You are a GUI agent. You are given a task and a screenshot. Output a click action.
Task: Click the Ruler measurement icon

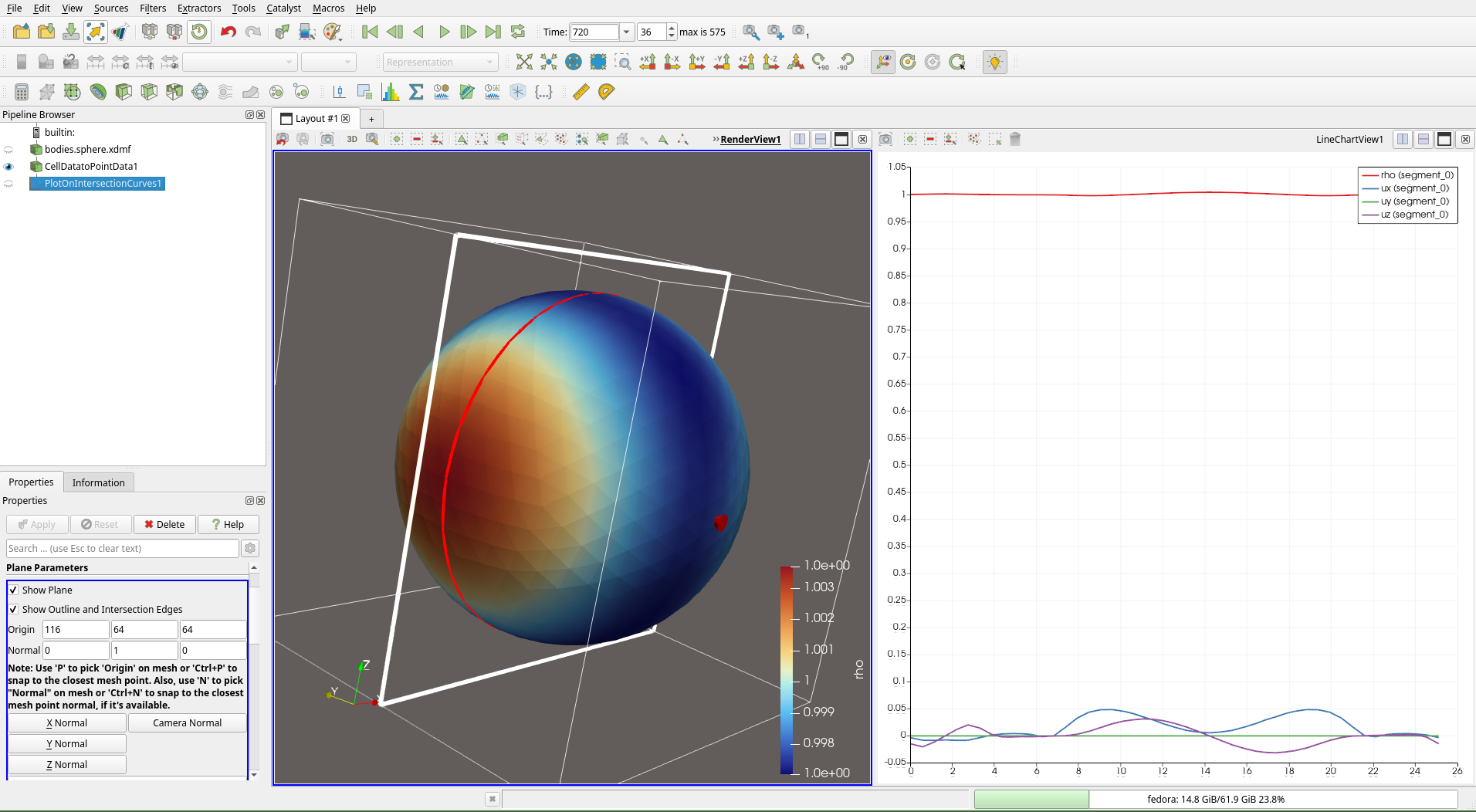pos(581,92)
